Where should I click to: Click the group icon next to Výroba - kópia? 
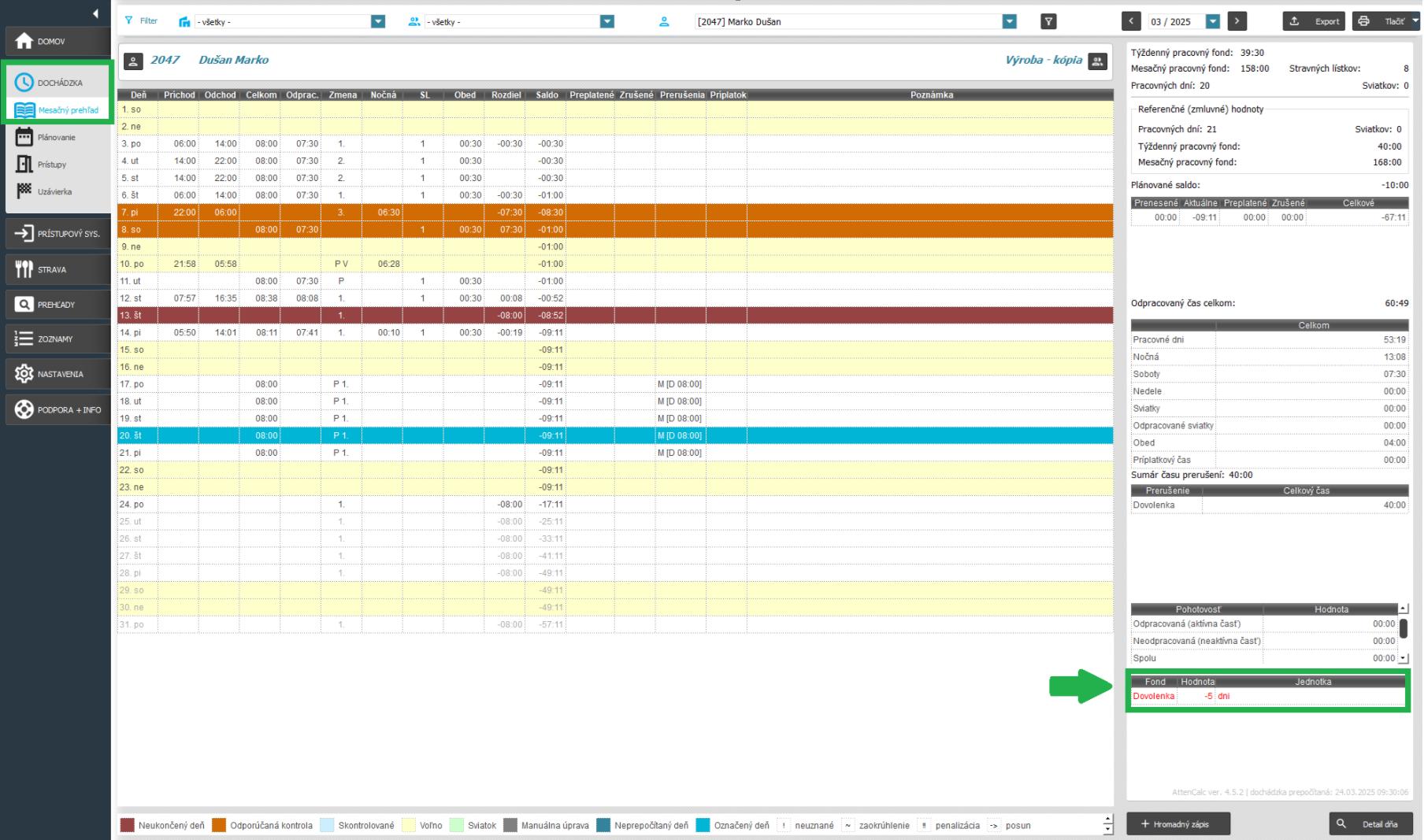(x=1097, y=61)
